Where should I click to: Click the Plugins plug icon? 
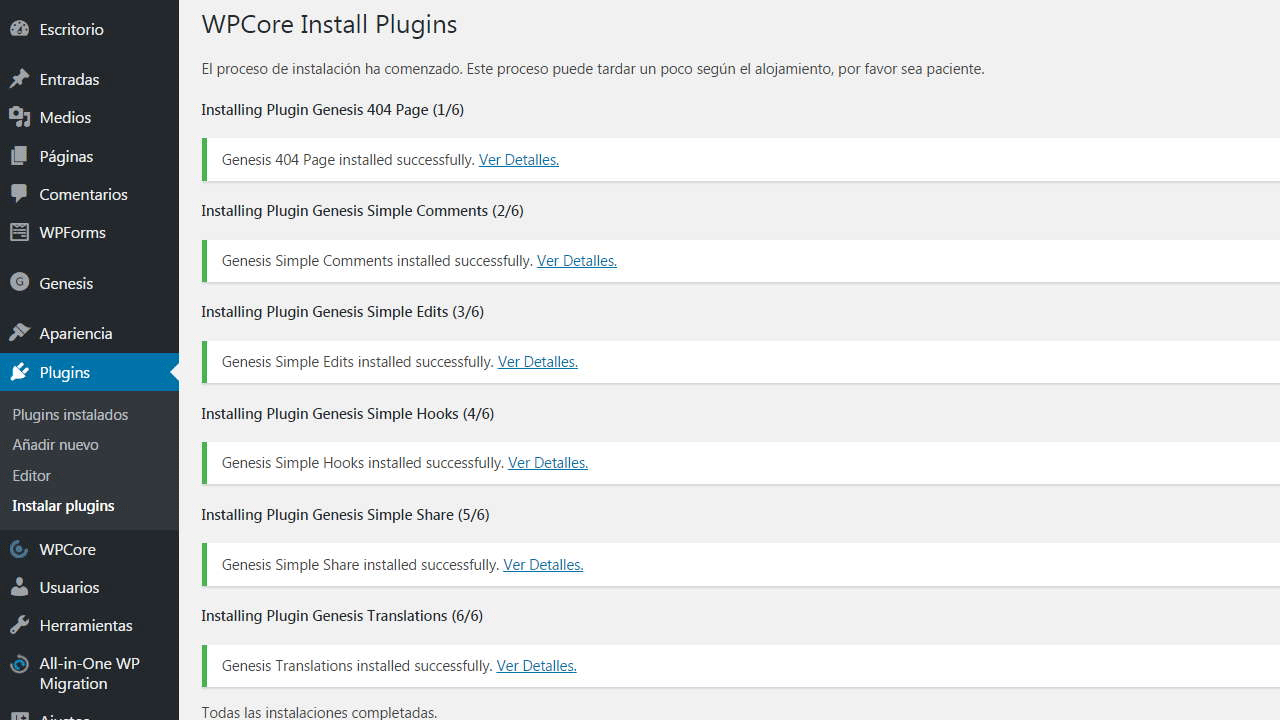20,372
